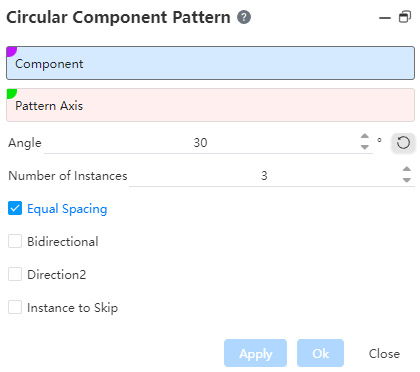The height and width of the screenshot is (372, 420).
Task: Minimize the Circular Component Pattern dialog
Action: [x=385, y=18]
